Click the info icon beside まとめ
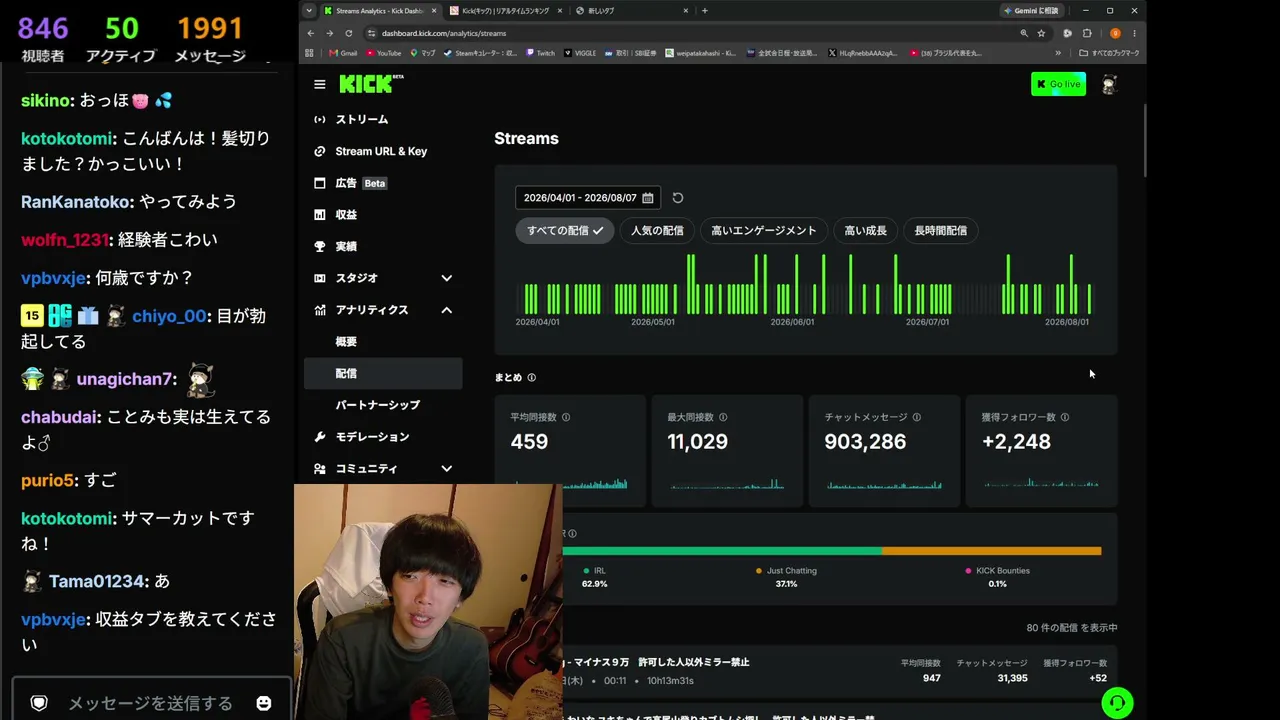1280x720 pixels. [x=531, y=378]
